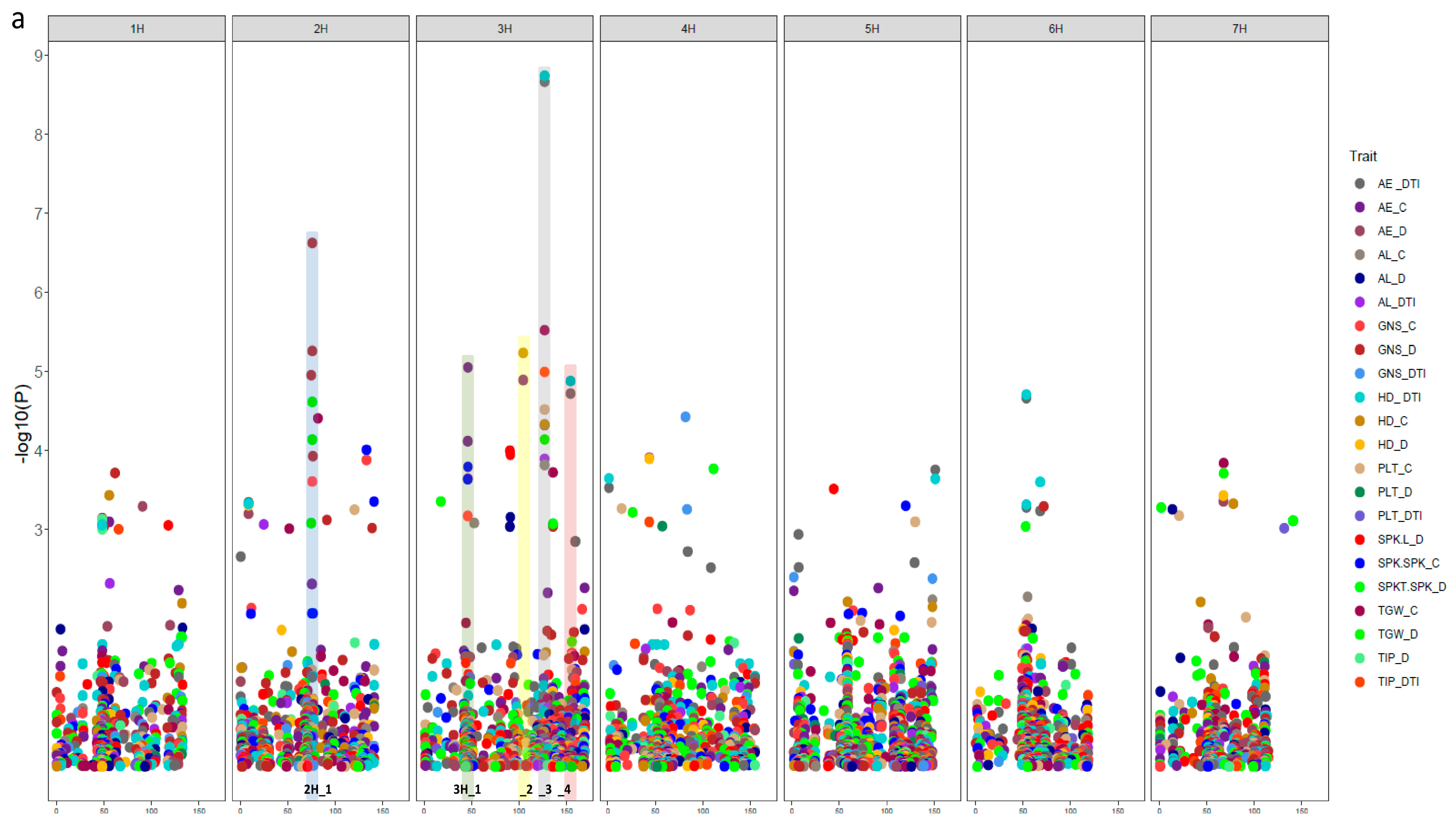Click the -log10(P) y-axis label

(x=22, y=424)
